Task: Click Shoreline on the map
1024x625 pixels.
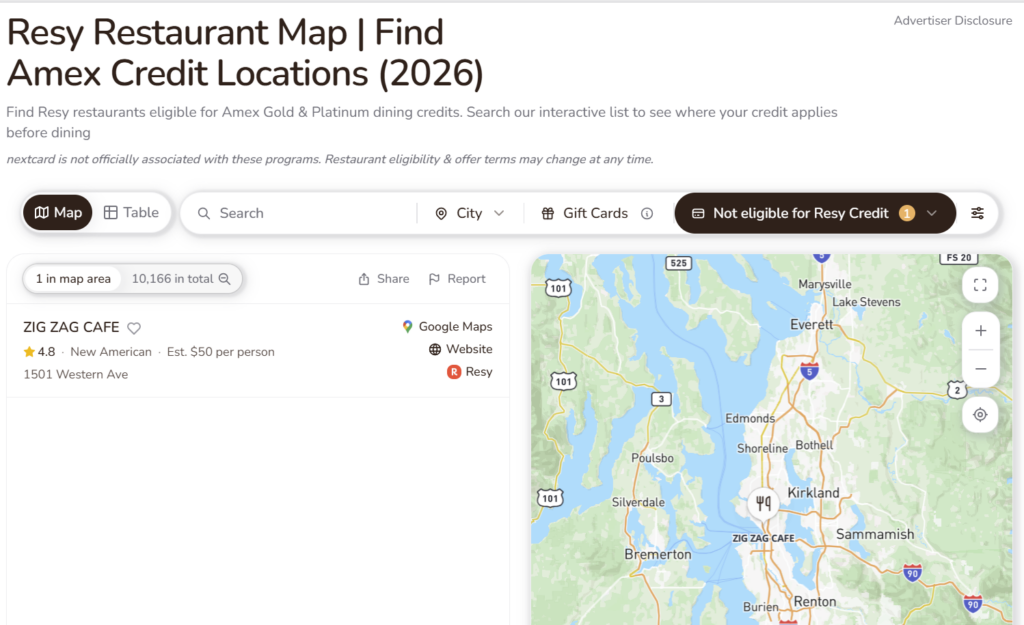Action: coord(762,449)
